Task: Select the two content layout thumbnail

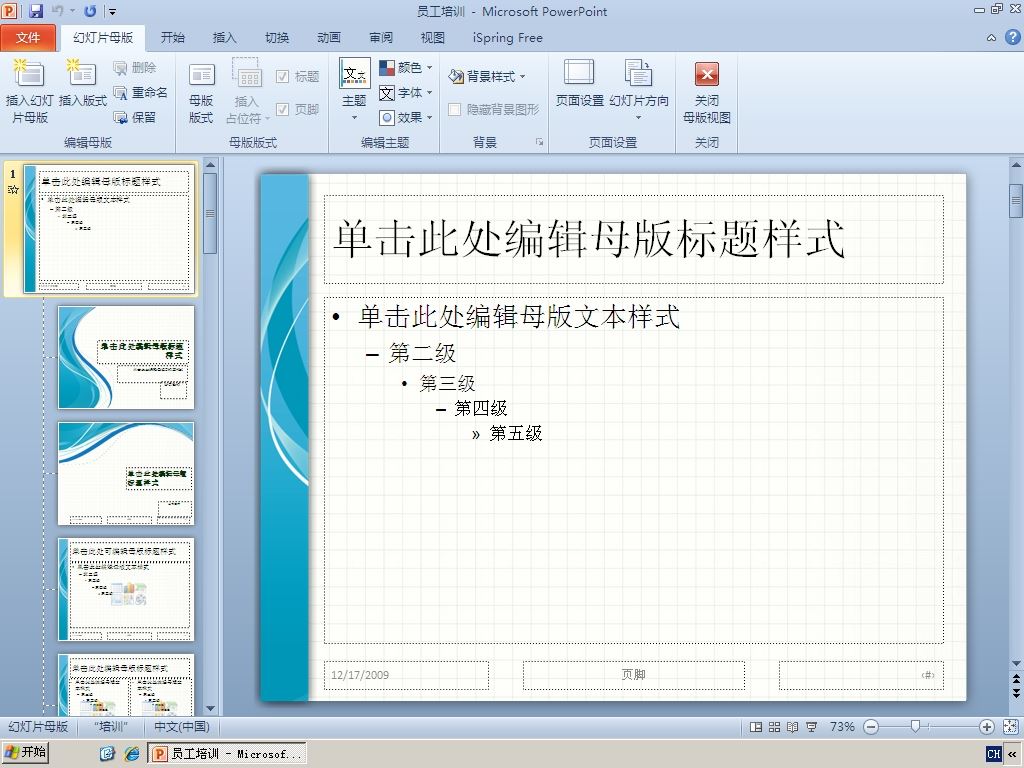Action: pos(126,684)
